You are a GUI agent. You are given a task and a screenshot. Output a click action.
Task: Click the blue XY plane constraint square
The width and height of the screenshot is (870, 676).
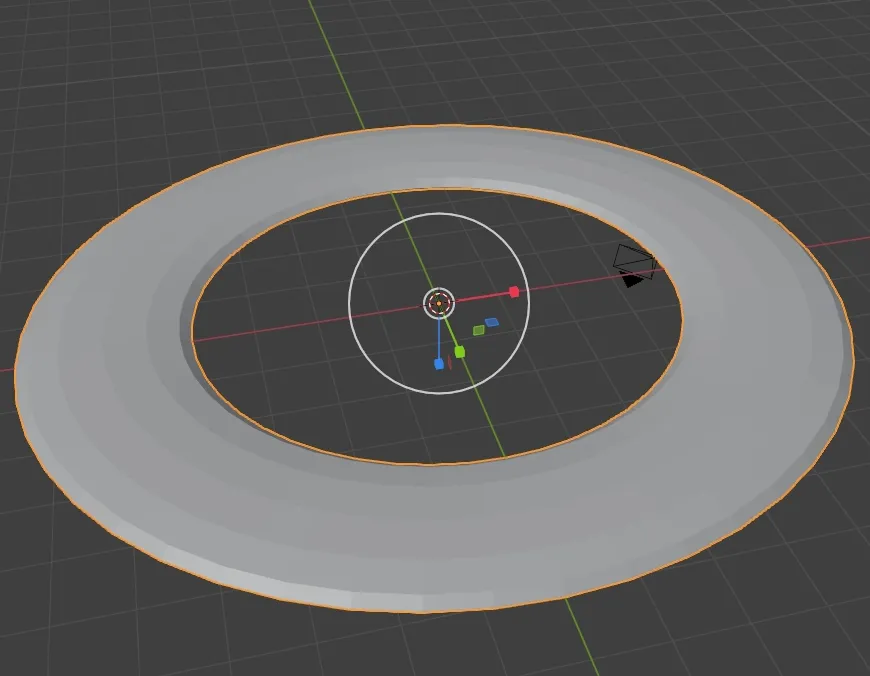tap(492, 321)
